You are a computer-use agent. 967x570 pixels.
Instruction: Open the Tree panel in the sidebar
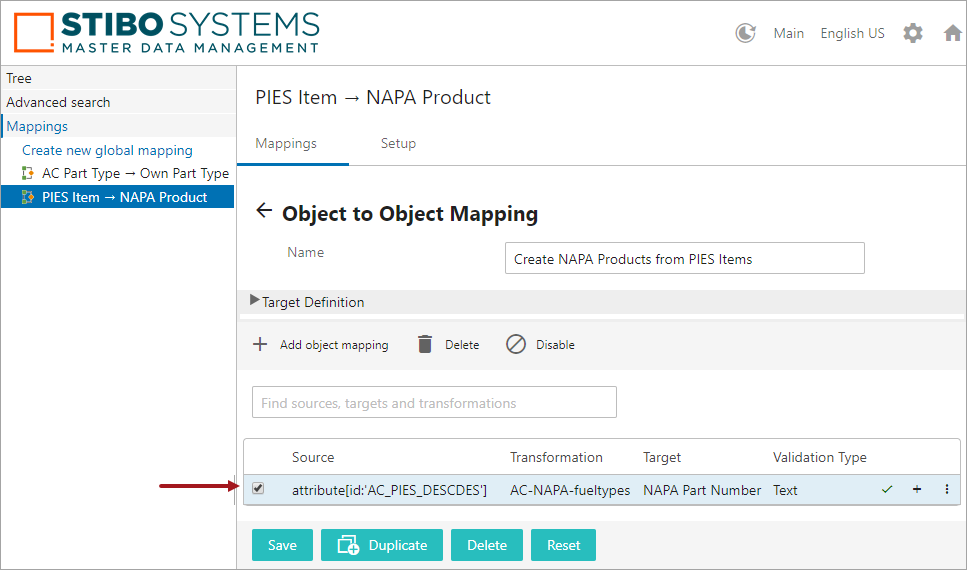pos(118,78)
